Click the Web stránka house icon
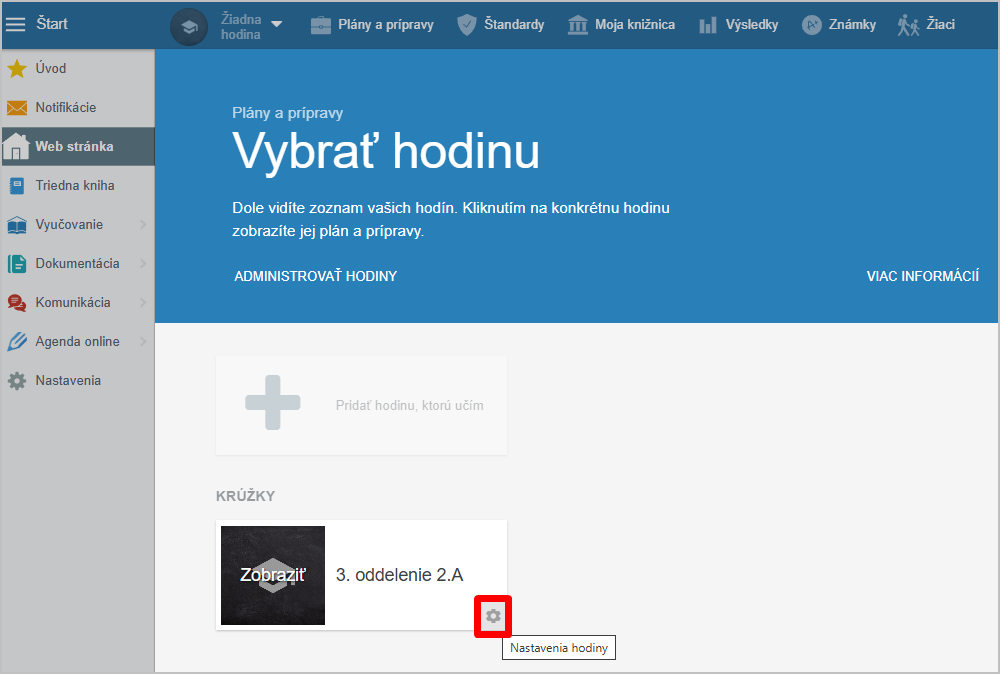Viewport: 1000px width, 674px height. pyautogui.click(x=16, y=146)
